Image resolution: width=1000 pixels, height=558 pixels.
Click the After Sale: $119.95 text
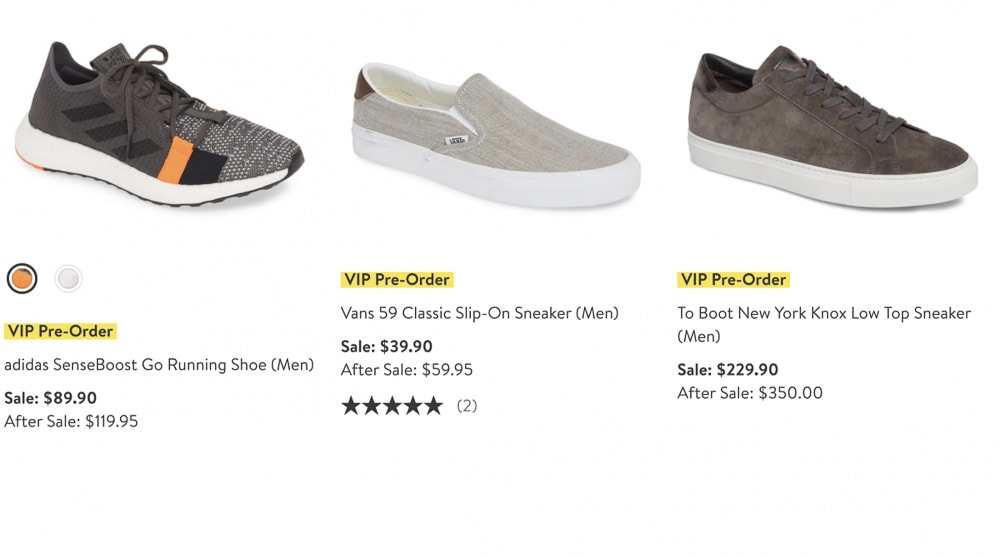point(71,421)
